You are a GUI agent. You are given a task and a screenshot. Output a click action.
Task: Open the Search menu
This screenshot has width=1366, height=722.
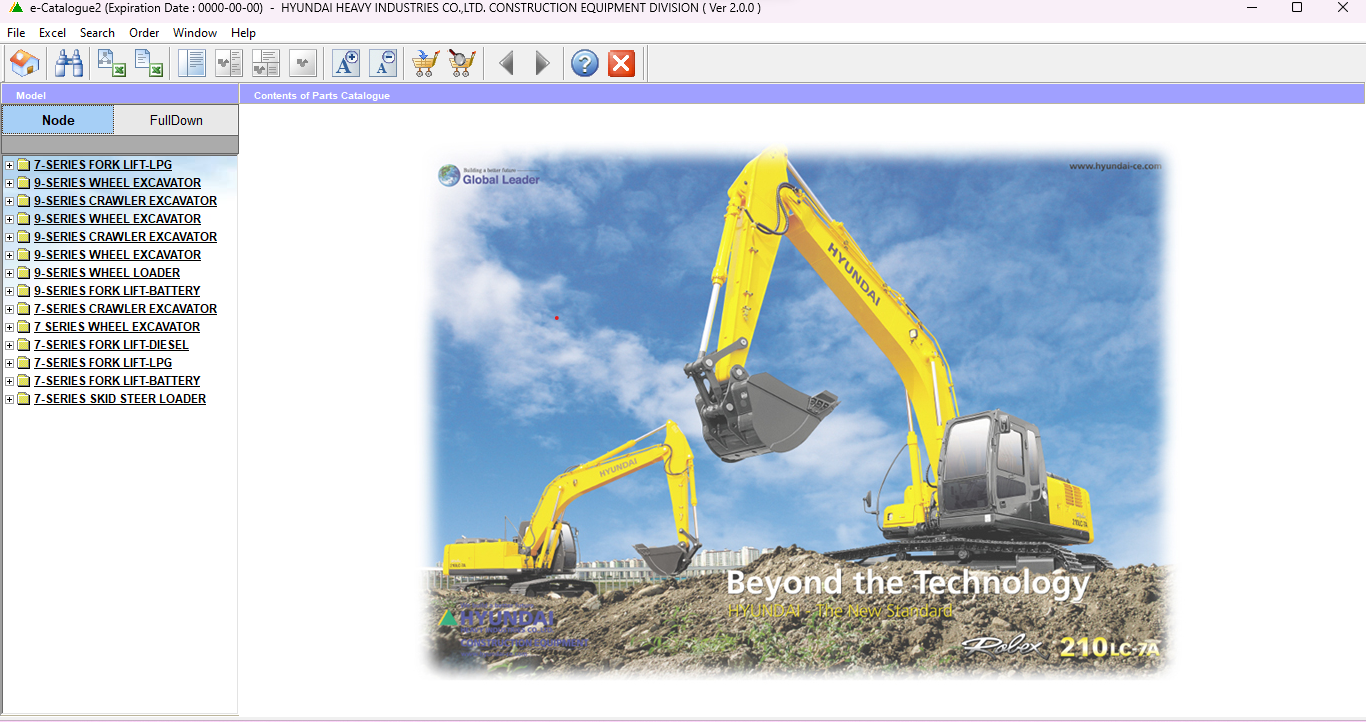tap(97, 33)
